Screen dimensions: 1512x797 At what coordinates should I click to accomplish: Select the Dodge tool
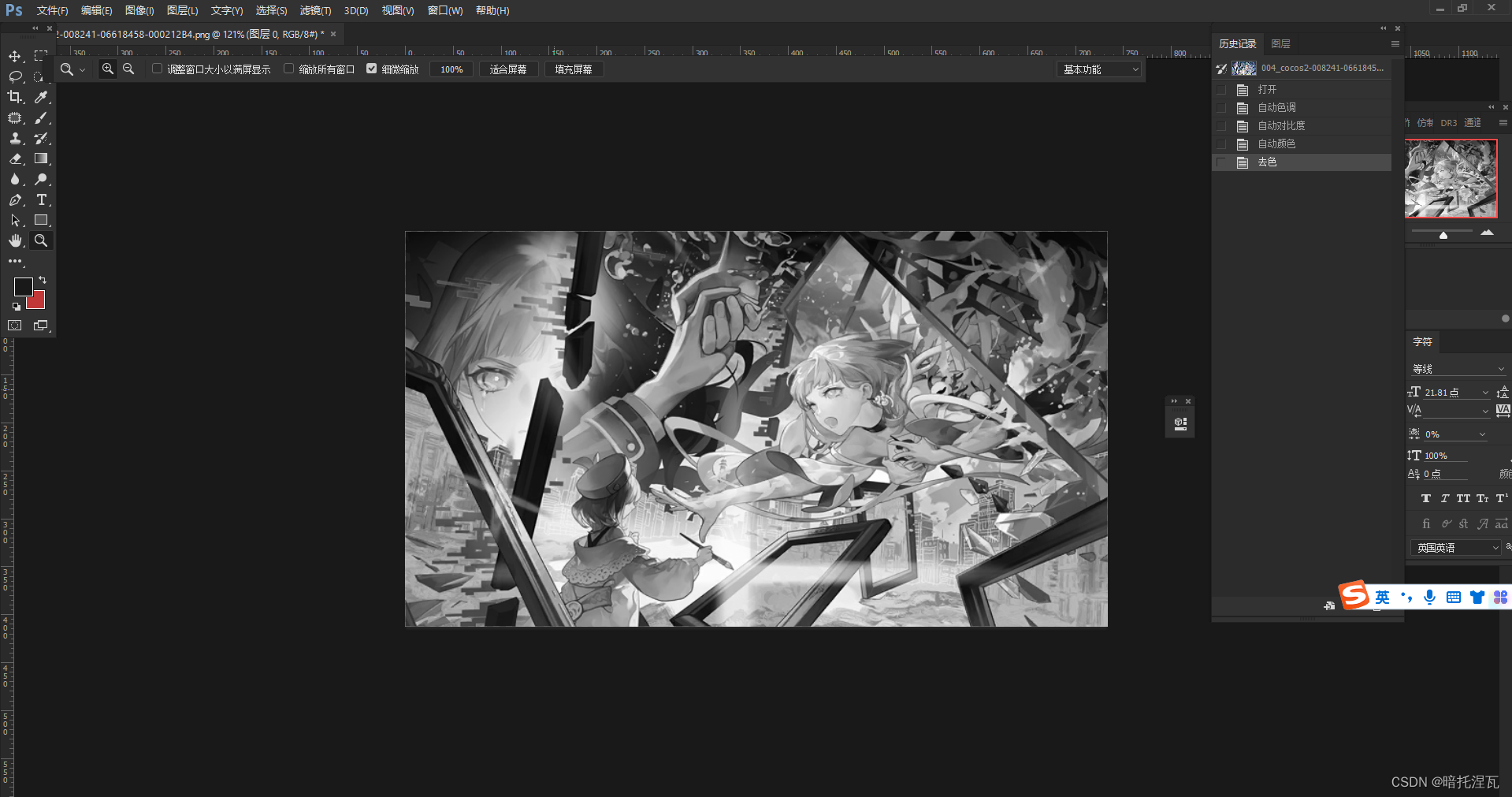click(41, 179)
